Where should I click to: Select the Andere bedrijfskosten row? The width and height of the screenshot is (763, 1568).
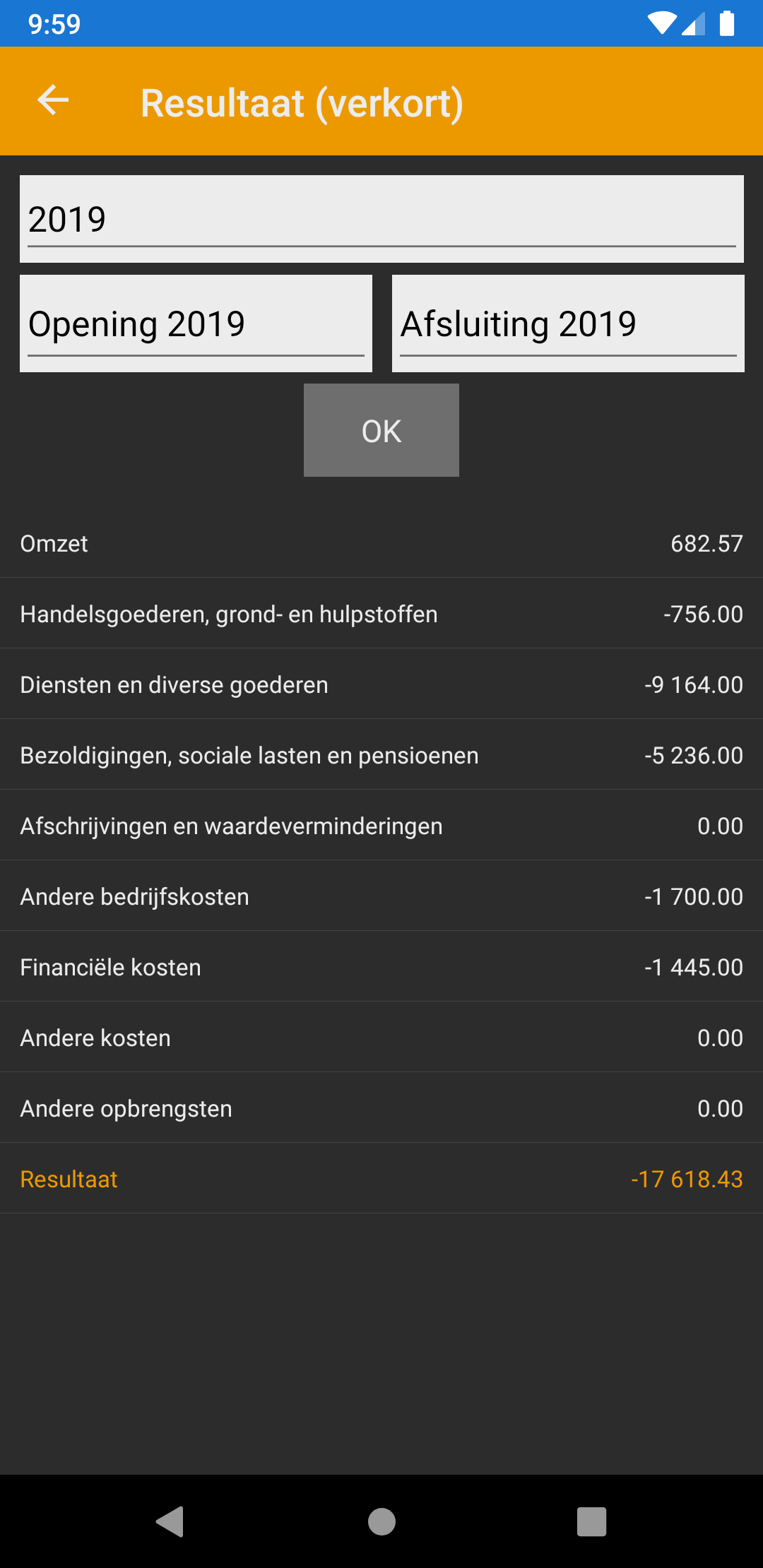click(x=381, y=896)
